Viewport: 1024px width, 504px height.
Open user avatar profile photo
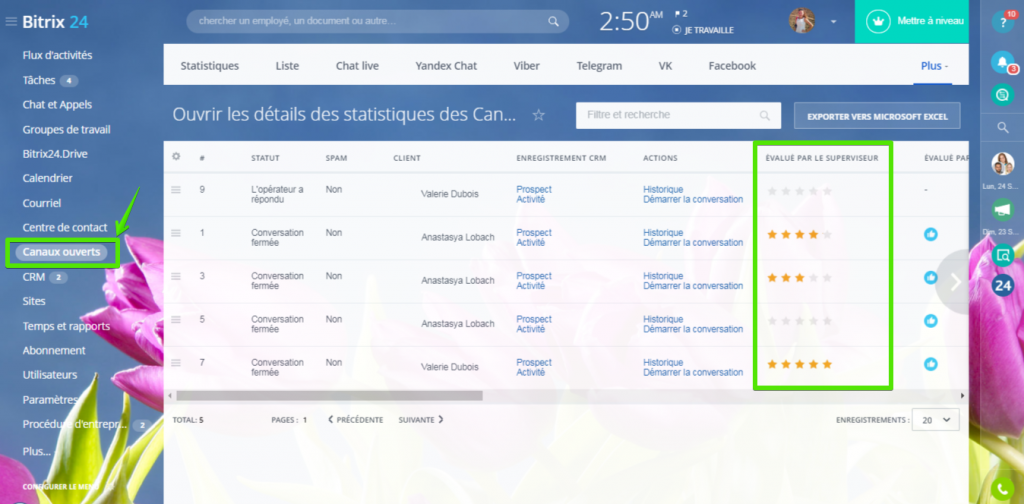[x=801, y=22]
